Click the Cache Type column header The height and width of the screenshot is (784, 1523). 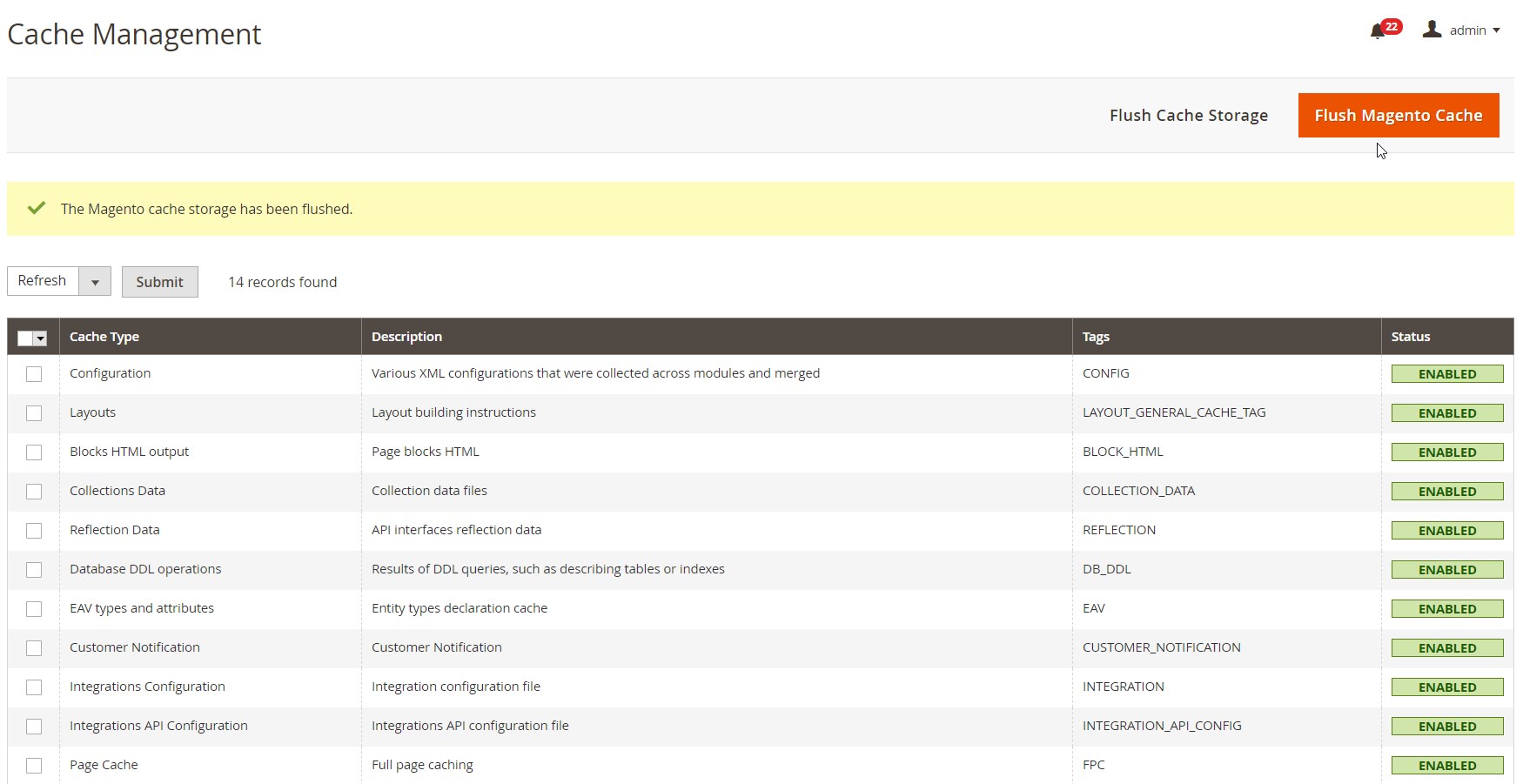pos(104,337)
